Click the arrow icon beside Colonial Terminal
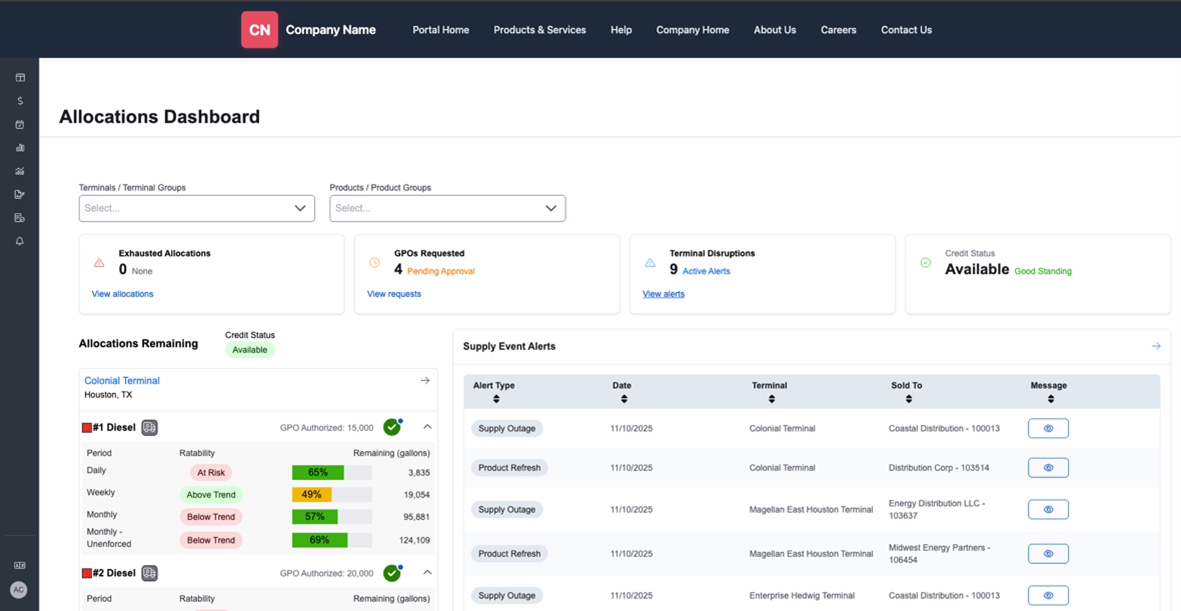Image resolution: width=1181 pixels, height=611 pixels. 425,381
